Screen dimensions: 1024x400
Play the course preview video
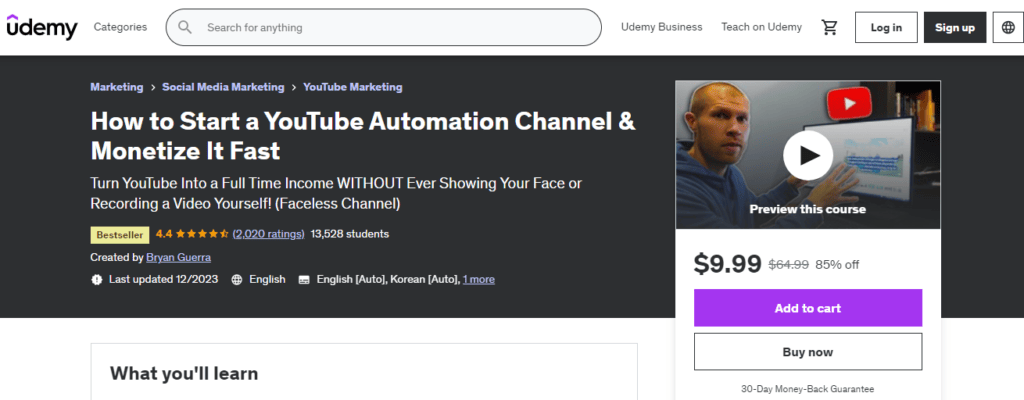pos(807,156)
